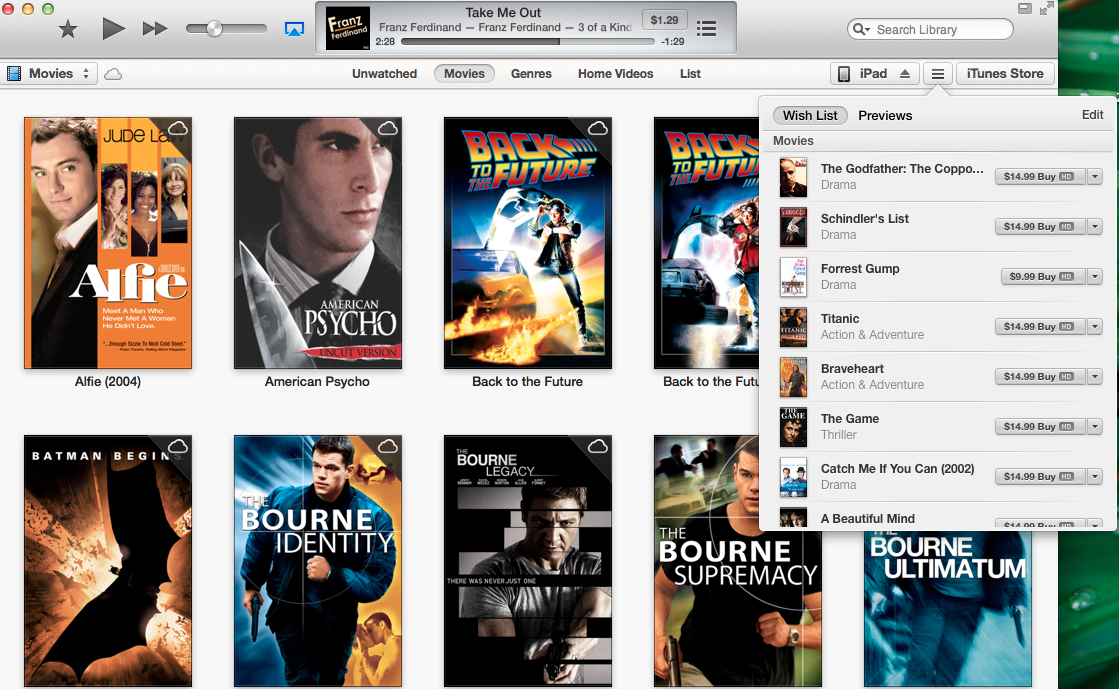Click the iCloud status icon beside Movies
The width and height of the screenshot is (1119, 689).
coord(113,74)
